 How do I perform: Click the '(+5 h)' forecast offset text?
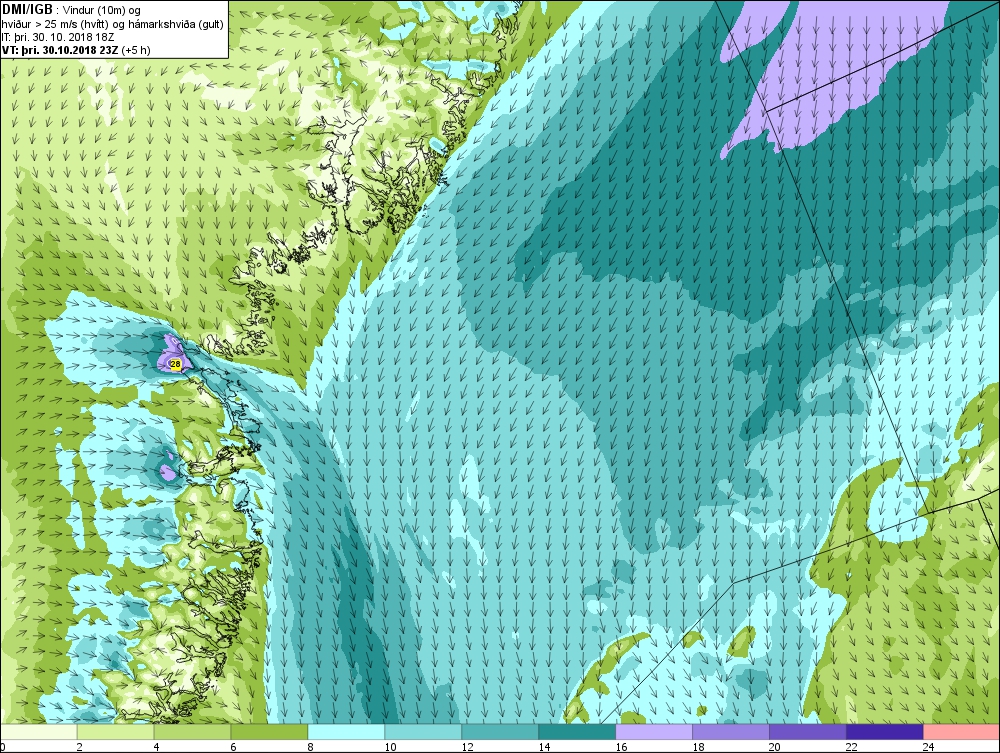point(136,50)
